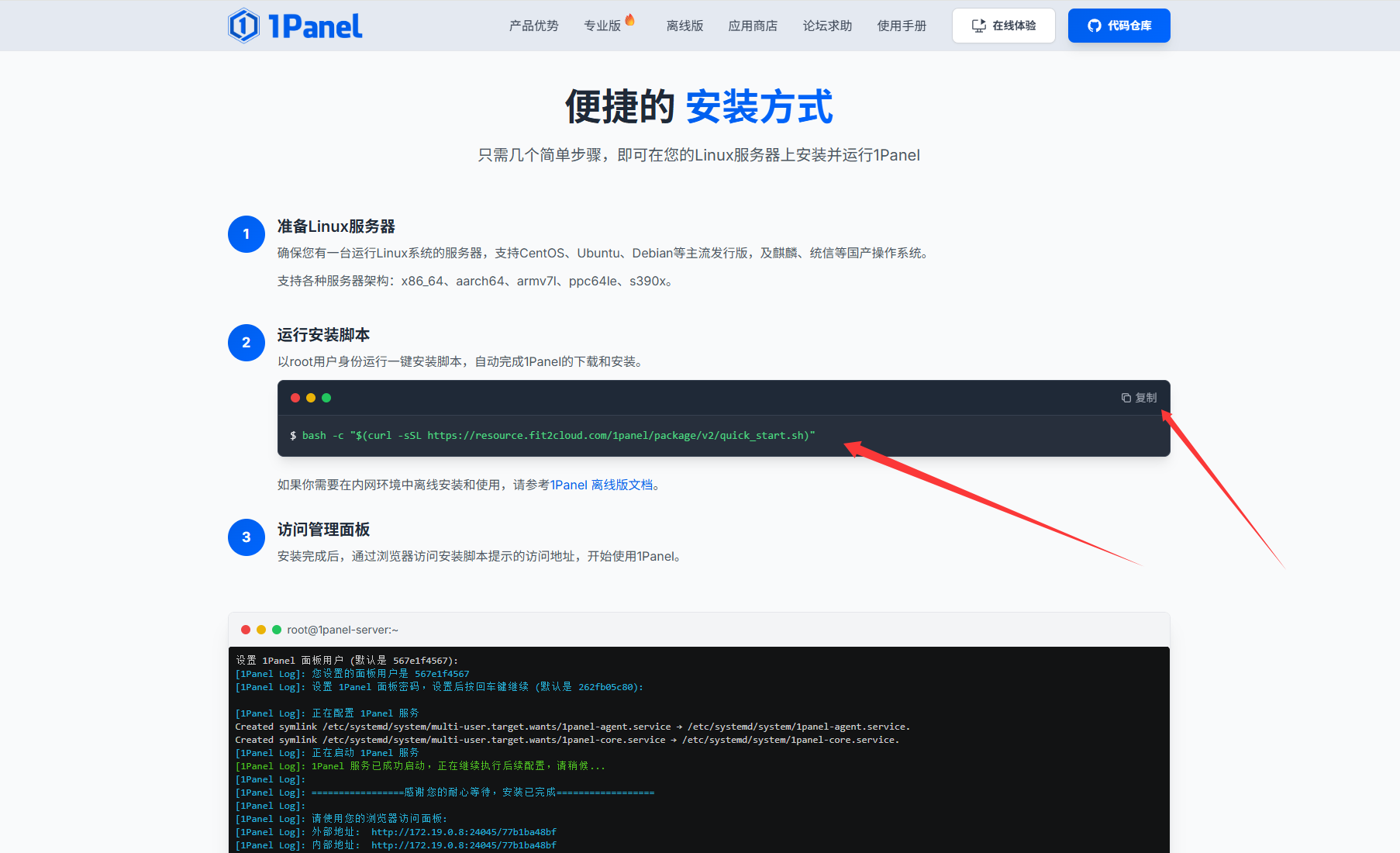This screenshot has height=853, width=1400.
Task: Open the 专业版 navigation item
Action: point(602,26)
